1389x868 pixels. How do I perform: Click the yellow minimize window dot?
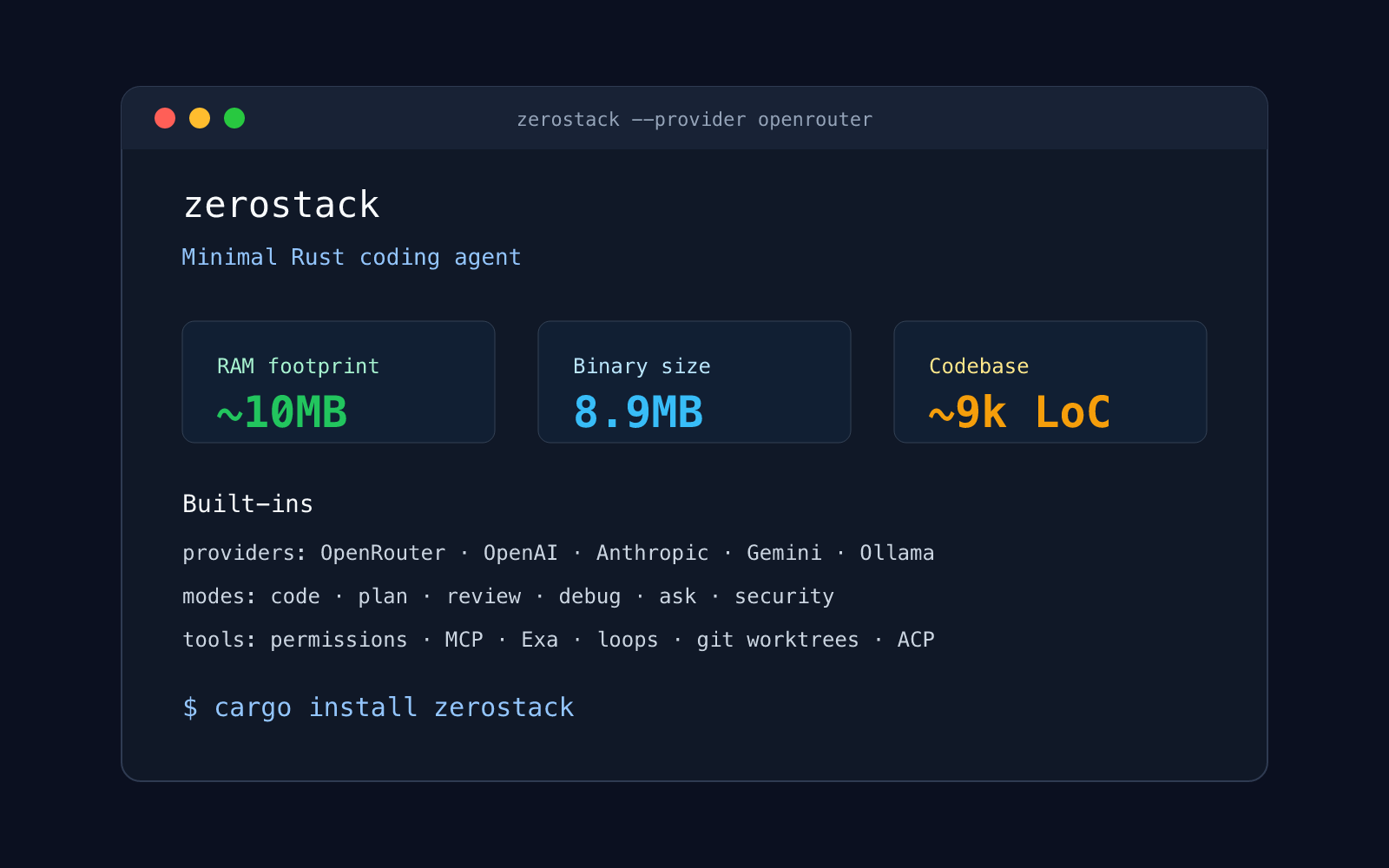pyautogui.click(x=200, y=118)
